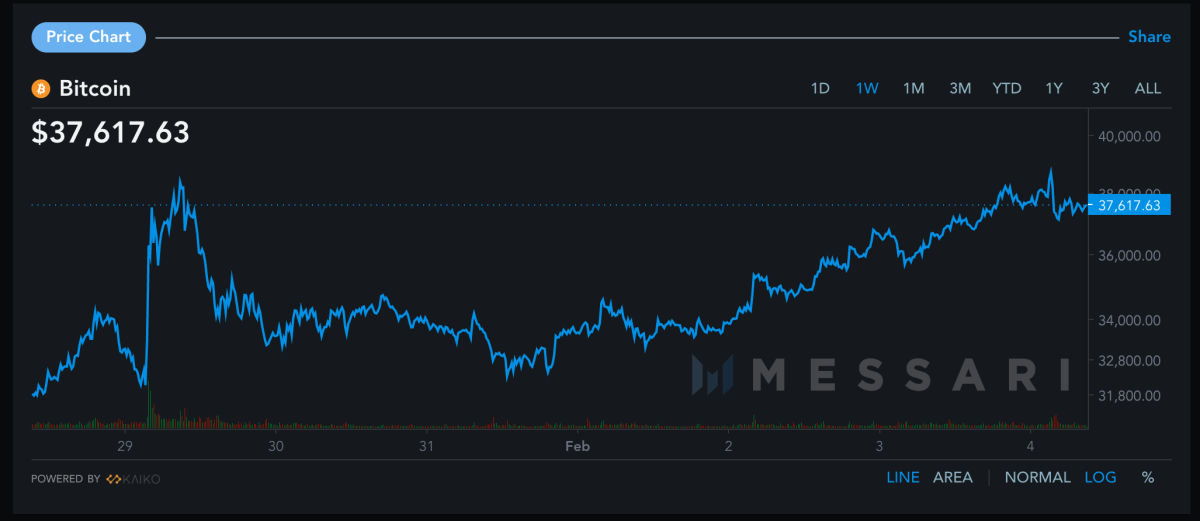Show ALL price history
Screen dimensions: 1200x521
click(1148, 88)
